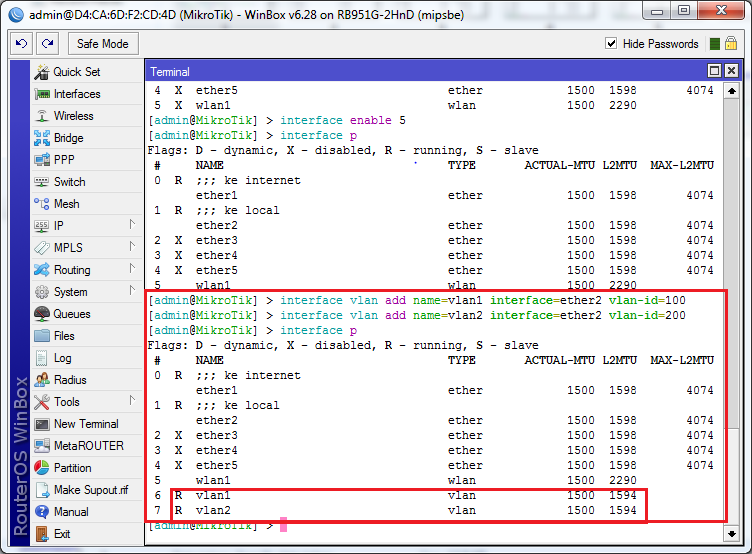Select the Bridge menu label
The image size is (752, 554).
(x=69, y=138)
